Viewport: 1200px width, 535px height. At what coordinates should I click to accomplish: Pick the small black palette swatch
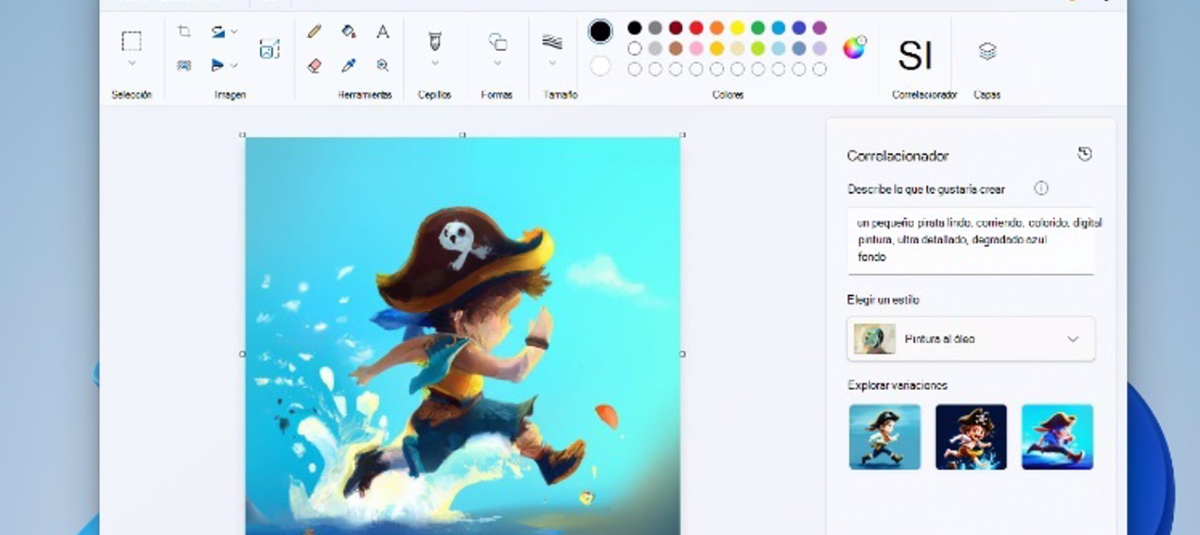pos(634,28)
